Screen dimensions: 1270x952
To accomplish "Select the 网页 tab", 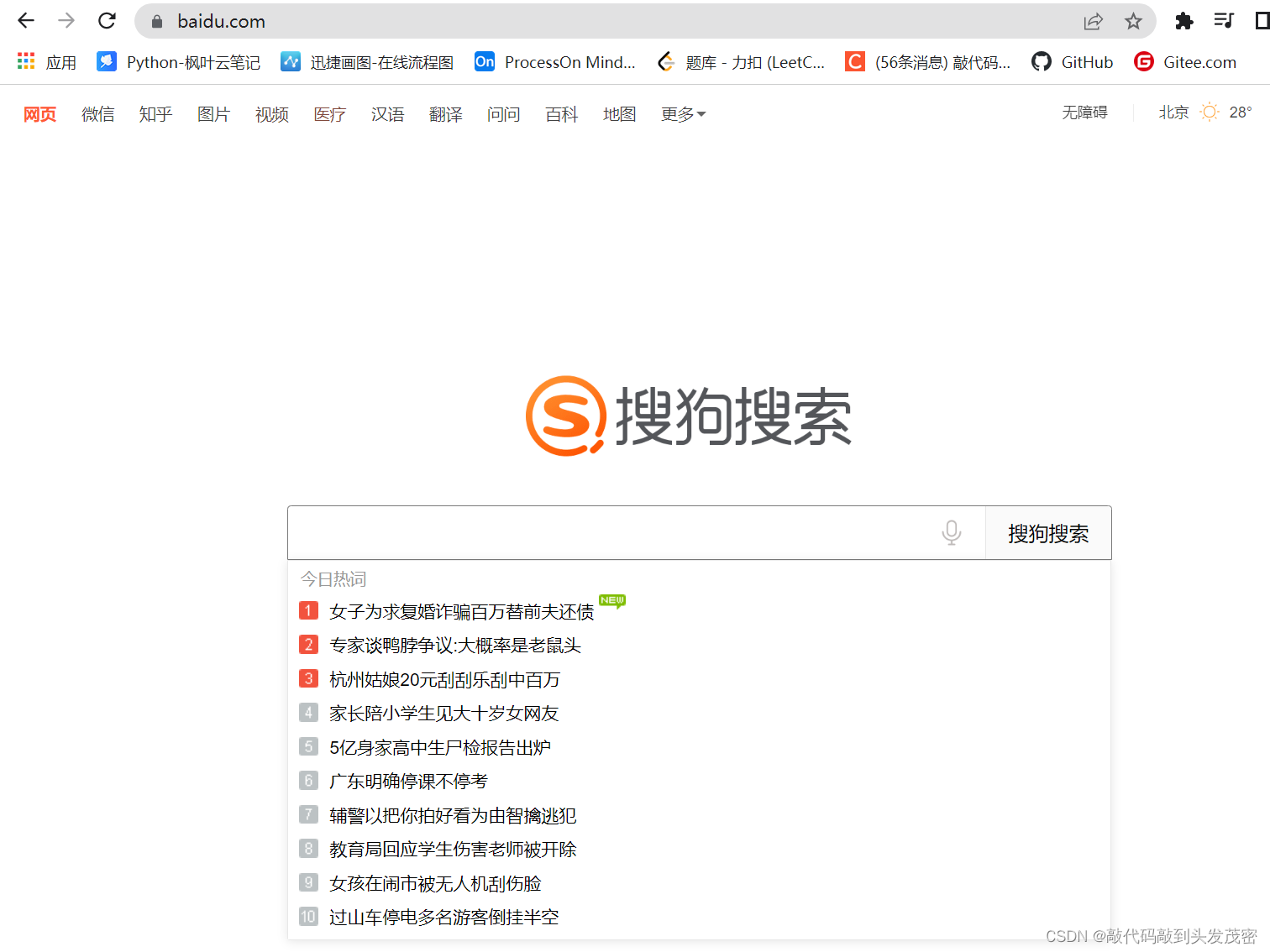I will tap(40, 114).
